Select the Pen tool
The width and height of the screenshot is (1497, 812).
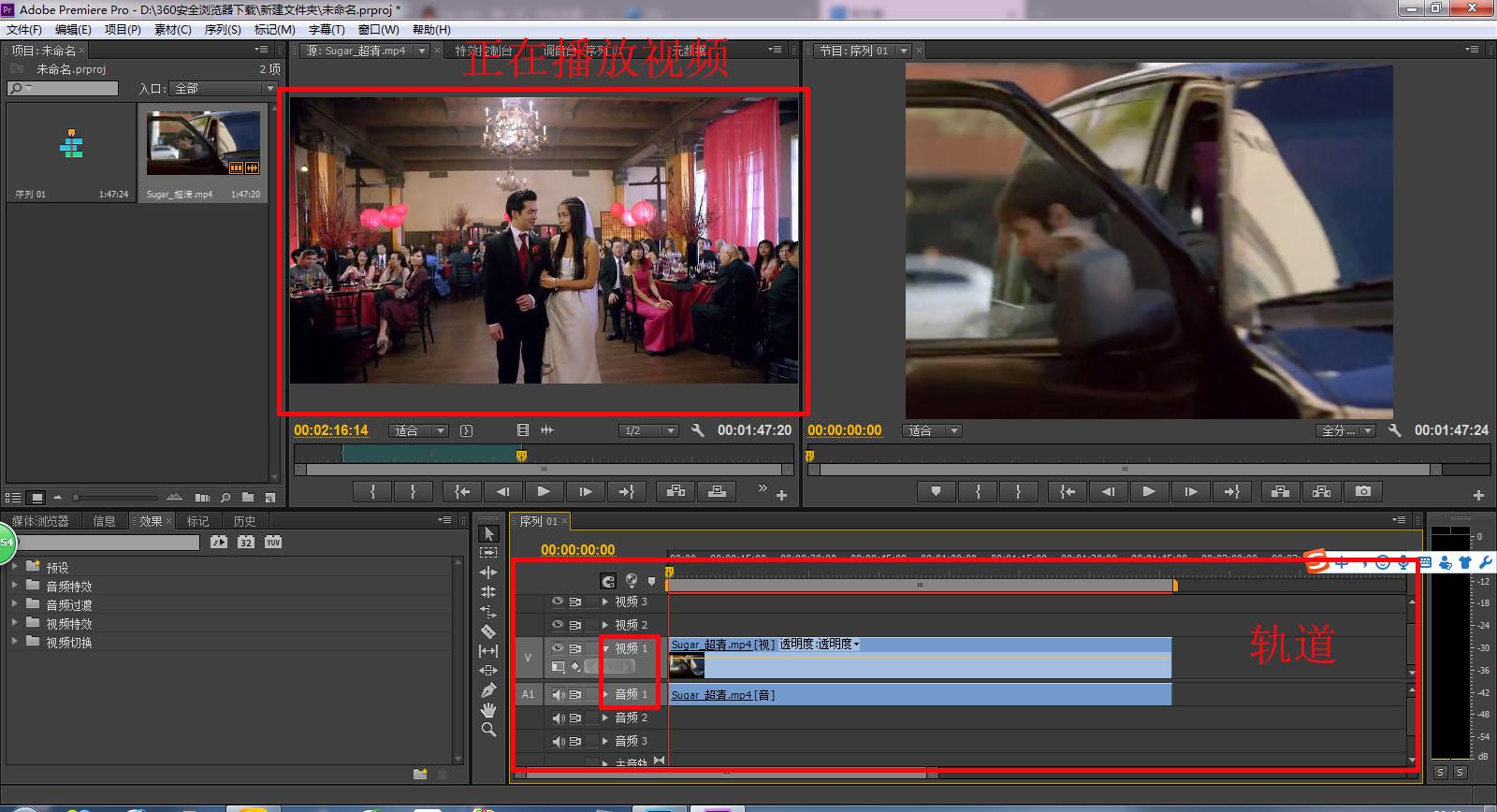pyautogui.click(x=488, y=690)
